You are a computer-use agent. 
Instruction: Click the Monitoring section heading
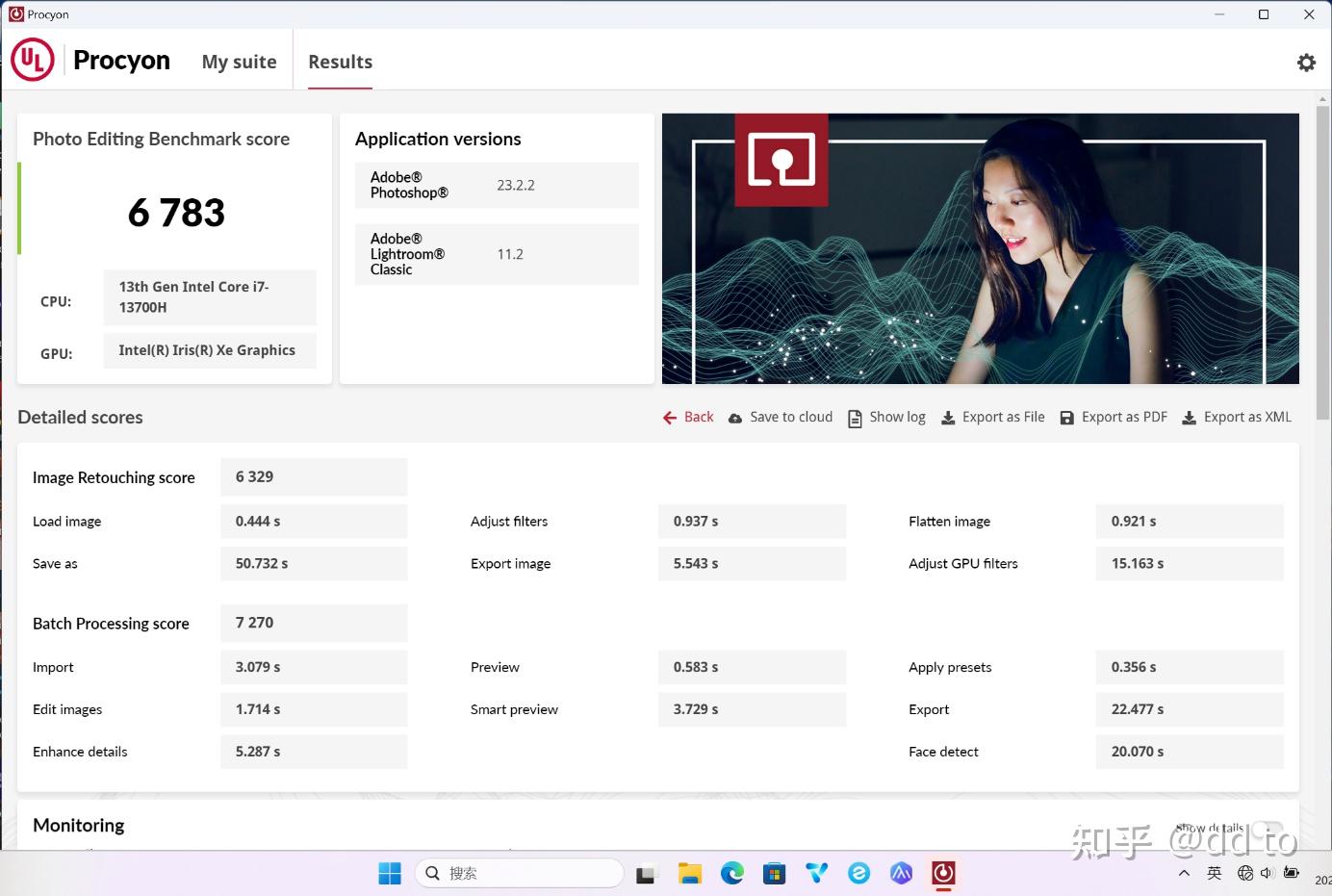point(79,825)
